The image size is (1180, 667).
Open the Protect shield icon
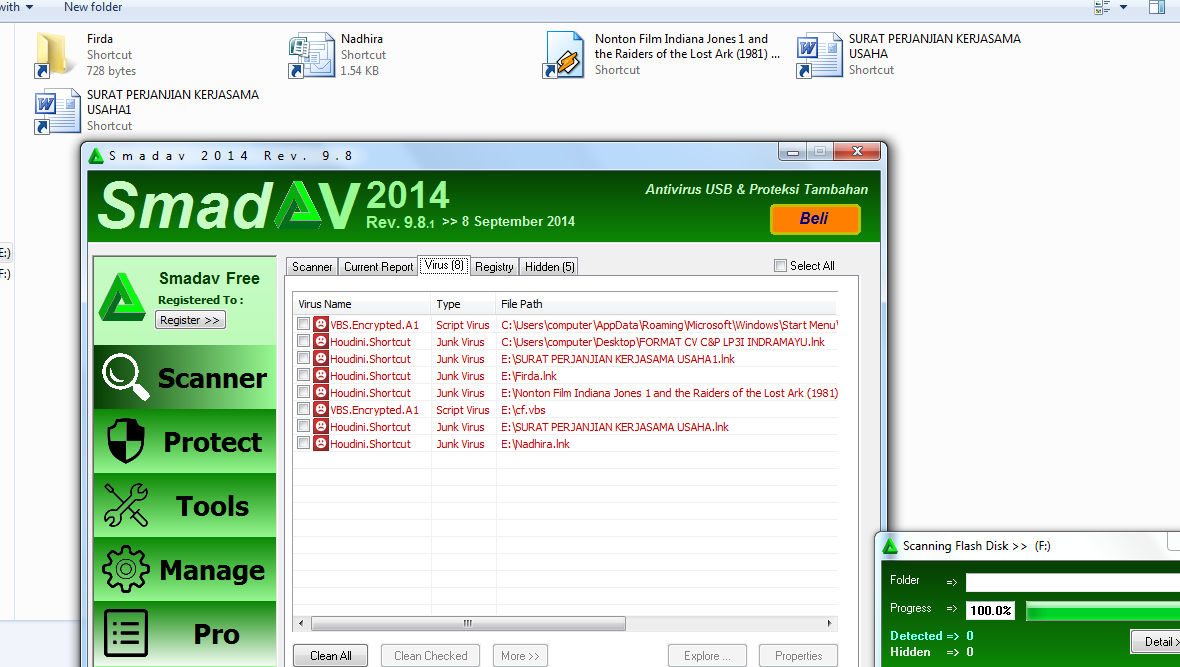pyautogui.click(x=126, y=440)
